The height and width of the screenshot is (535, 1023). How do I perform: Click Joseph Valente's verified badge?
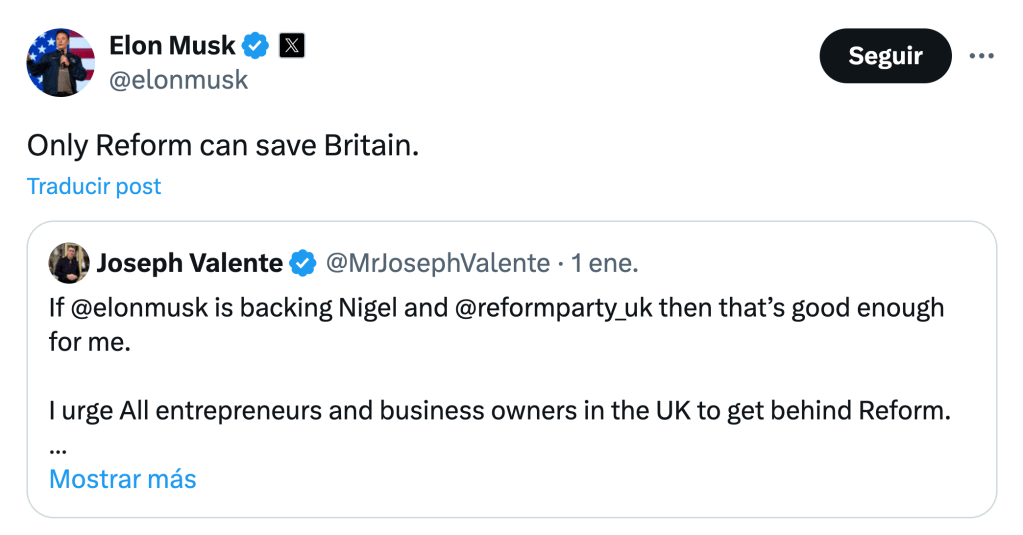tap(302, 263)
